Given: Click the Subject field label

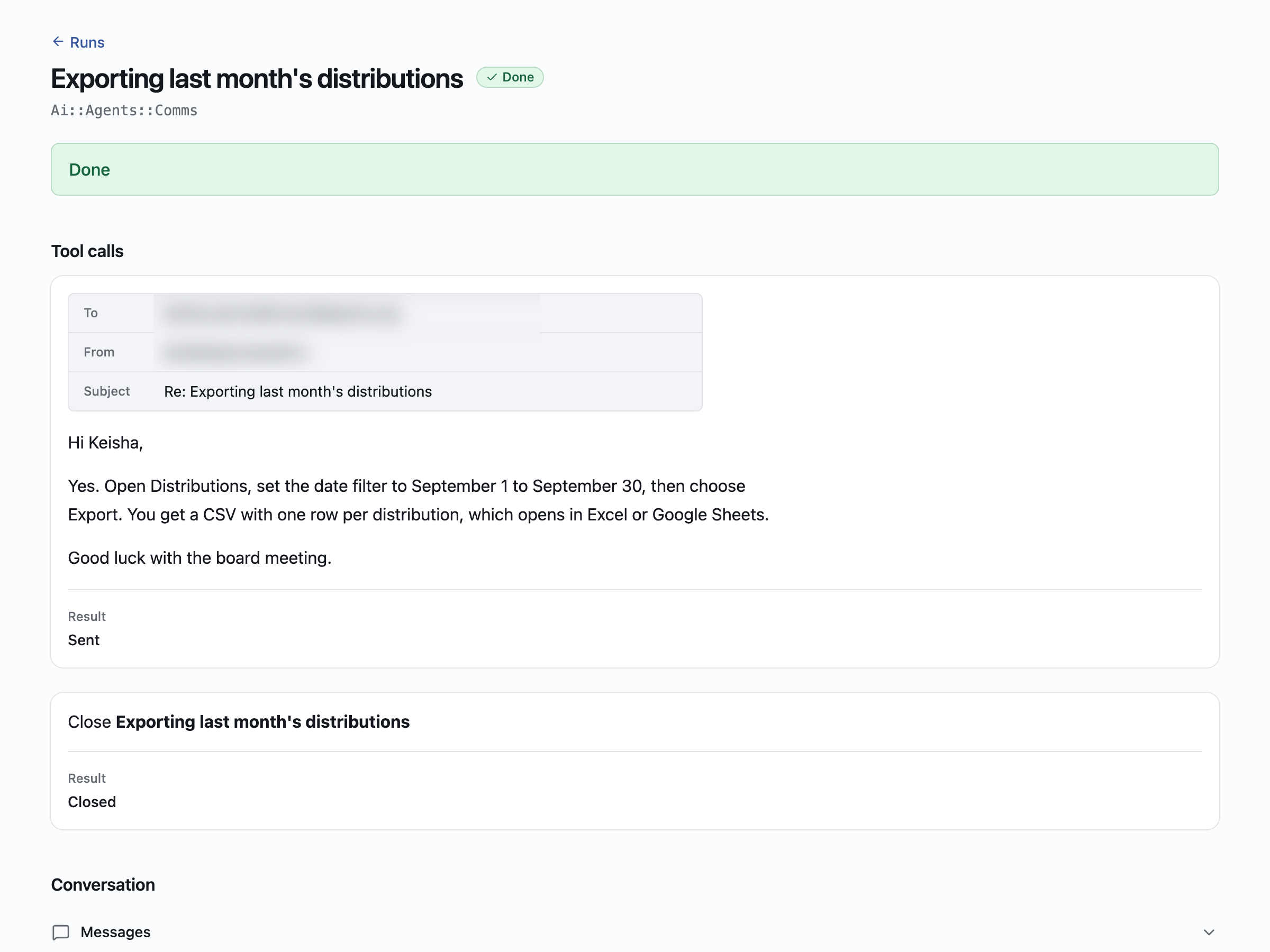Looking at the screenshot, I should 107,391.
